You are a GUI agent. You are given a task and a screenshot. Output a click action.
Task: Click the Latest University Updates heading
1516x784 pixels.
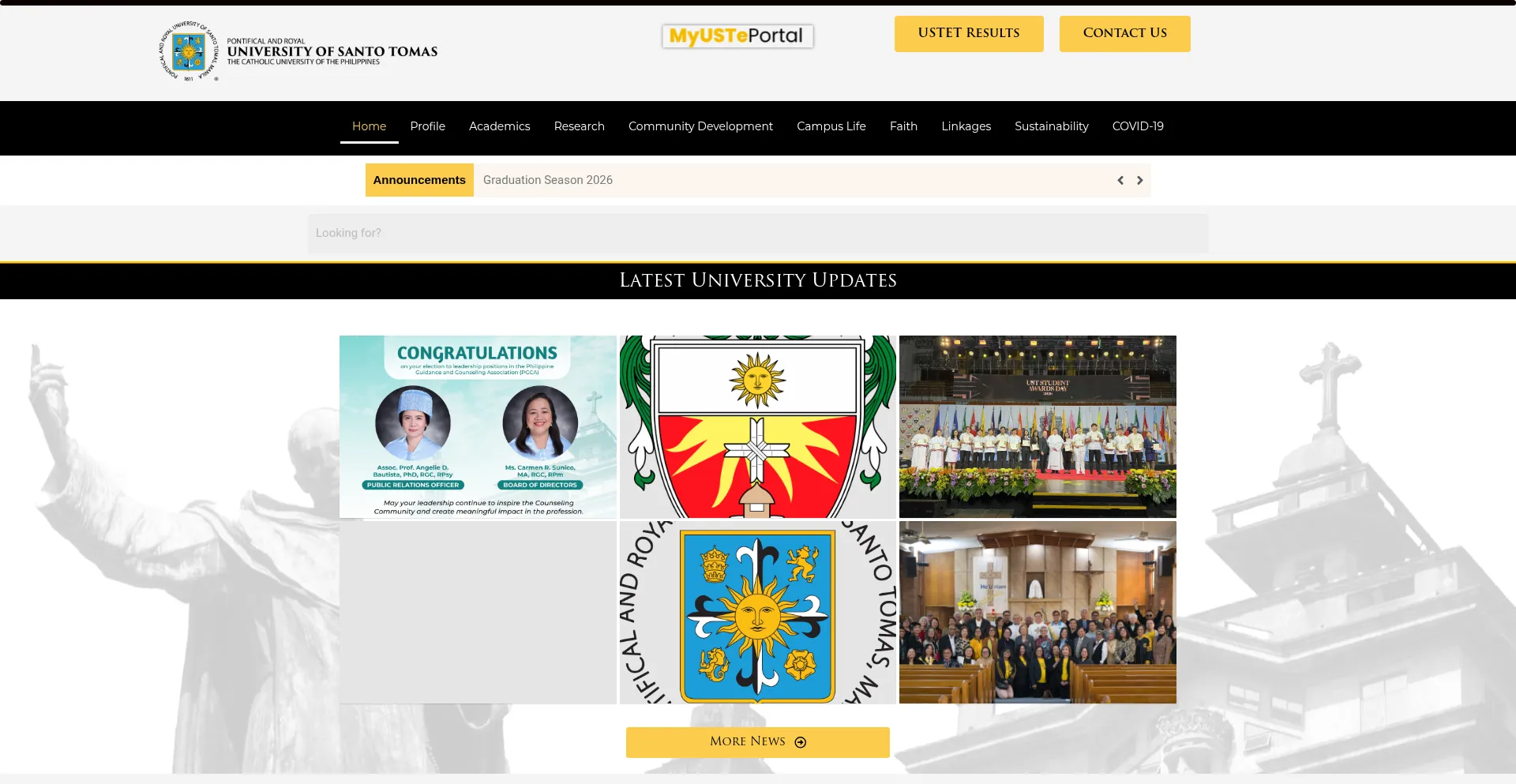pyautogui.click(x=758, y=280)
